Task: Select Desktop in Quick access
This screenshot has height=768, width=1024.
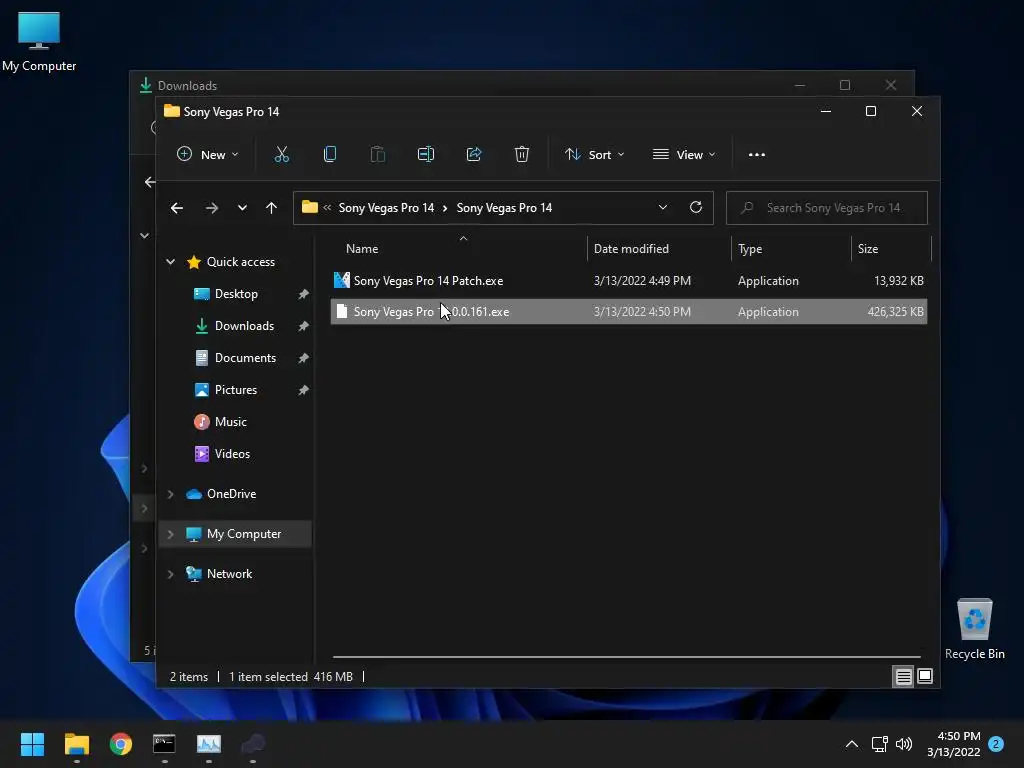Action: 236,294
